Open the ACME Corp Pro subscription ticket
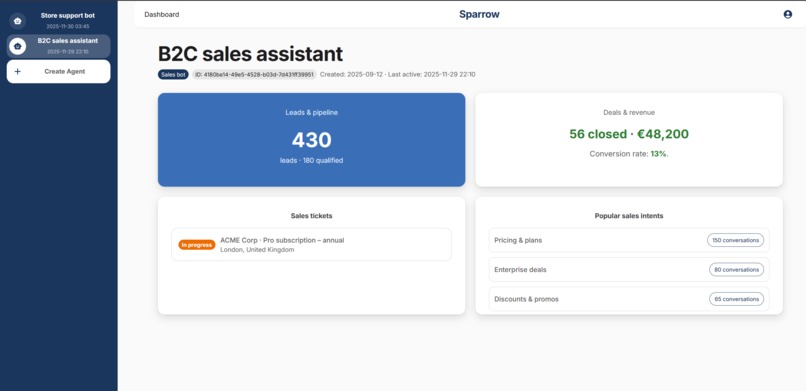Screen dimensions: 806x391 (x=312, y=245)
